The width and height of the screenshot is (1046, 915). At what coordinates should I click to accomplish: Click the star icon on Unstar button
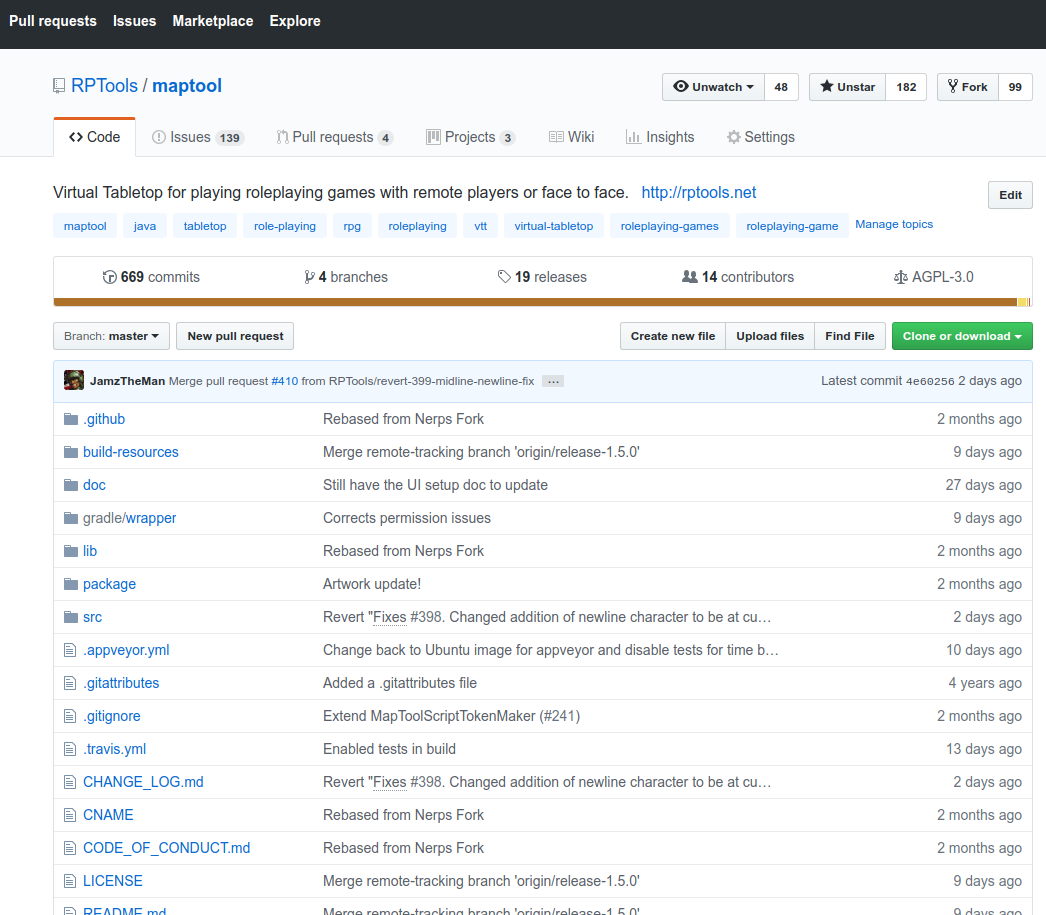click(827, 87)
